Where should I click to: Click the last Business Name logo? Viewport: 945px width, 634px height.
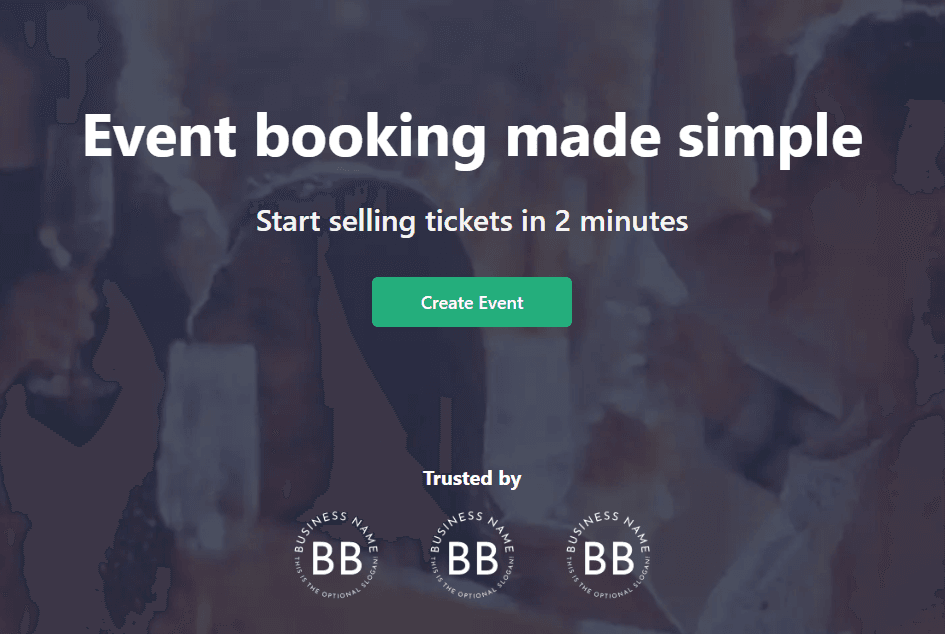(608, 554)
